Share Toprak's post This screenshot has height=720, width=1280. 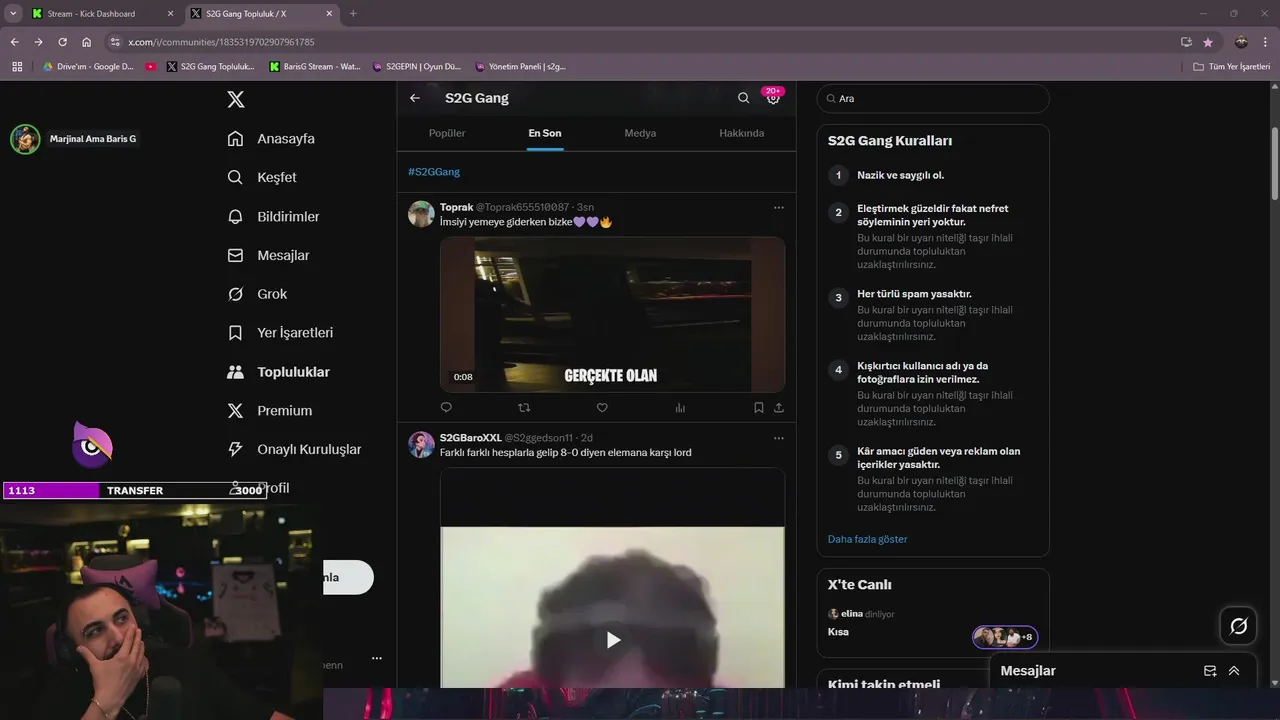[x=779, y=408]
